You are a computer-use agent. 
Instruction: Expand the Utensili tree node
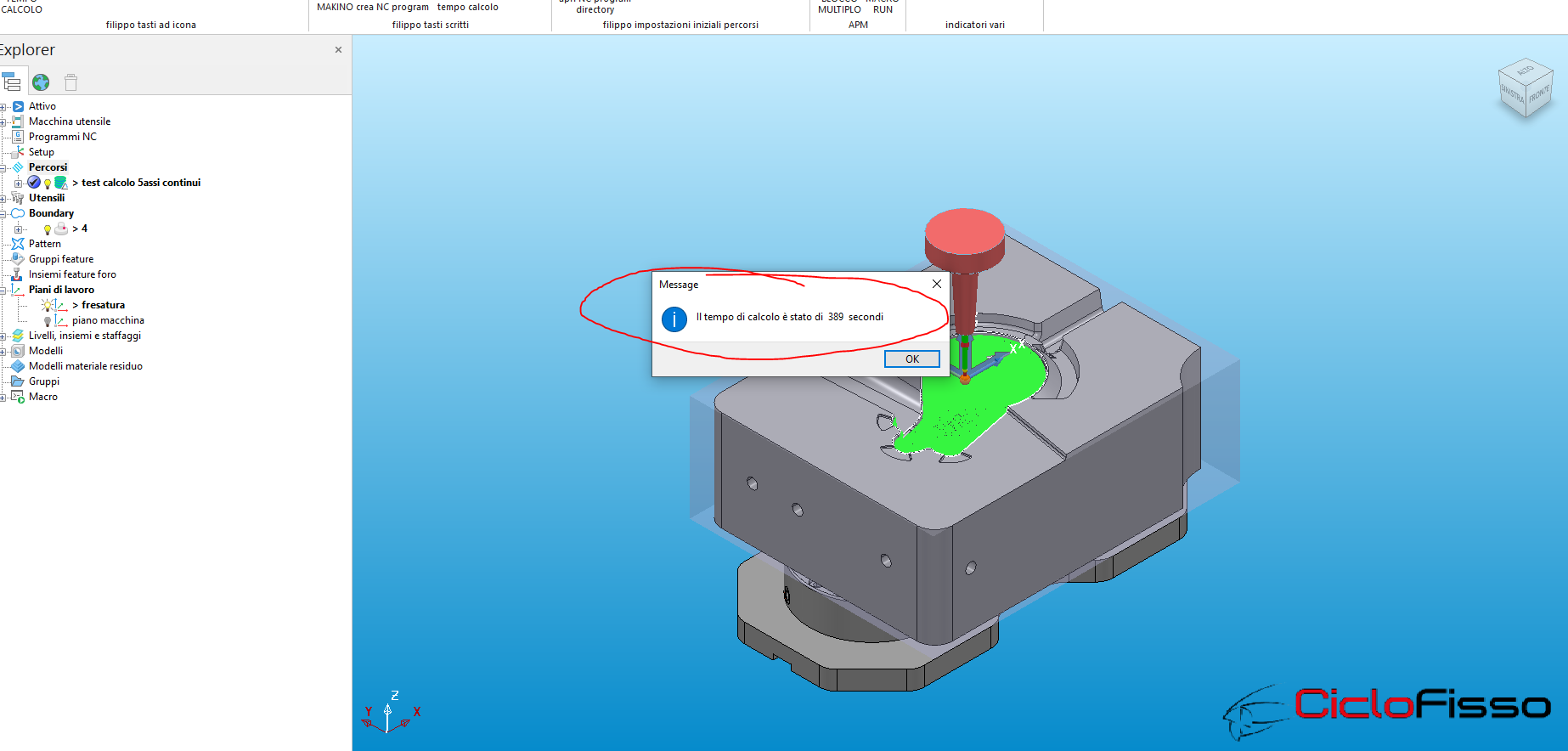tap(3, 199)
